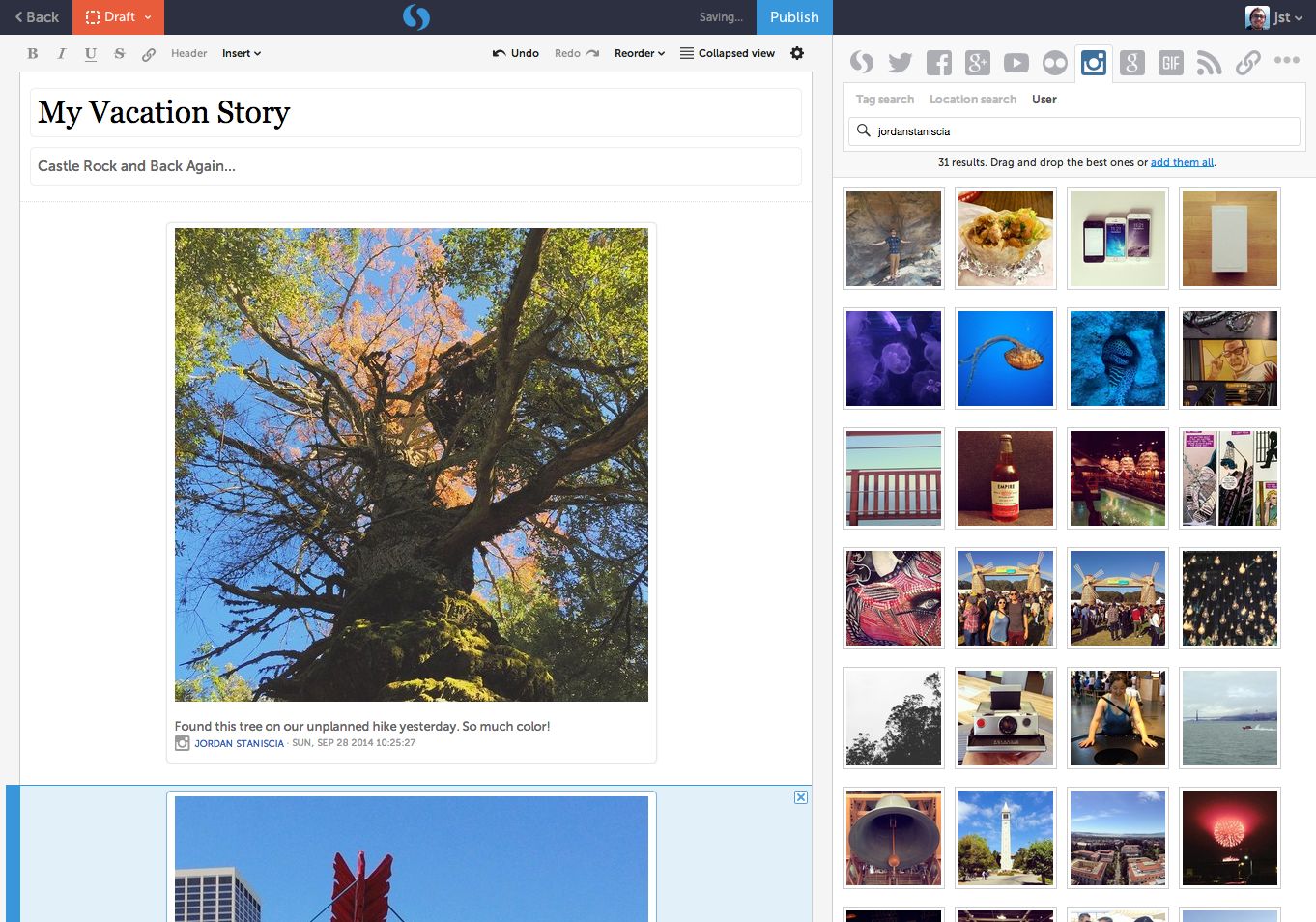Viewport: 1316px width, 922px height.
Task: Switch to Collapsed view
Action: click(x=728, y=53)
